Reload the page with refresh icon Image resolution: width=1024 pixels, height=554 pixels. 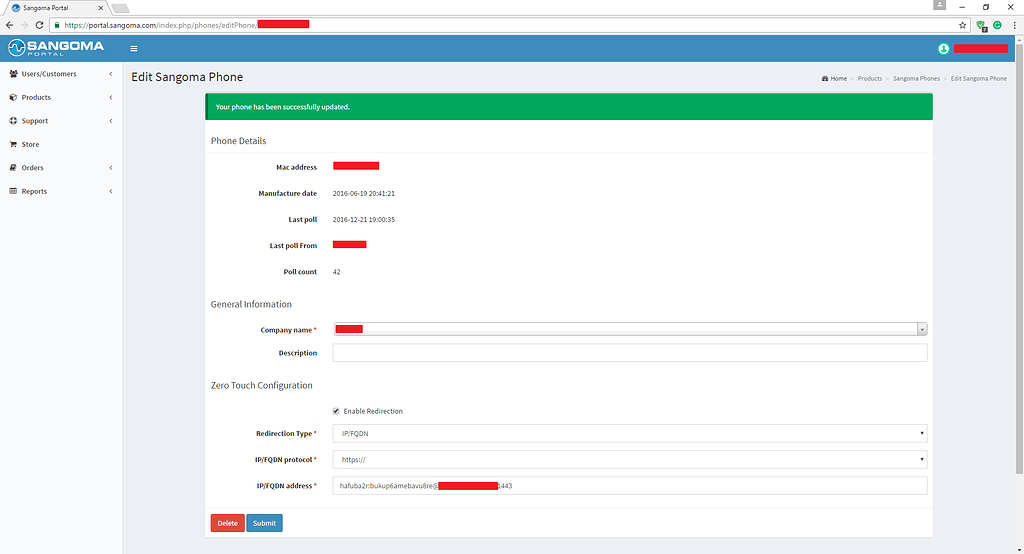point(39,25)
